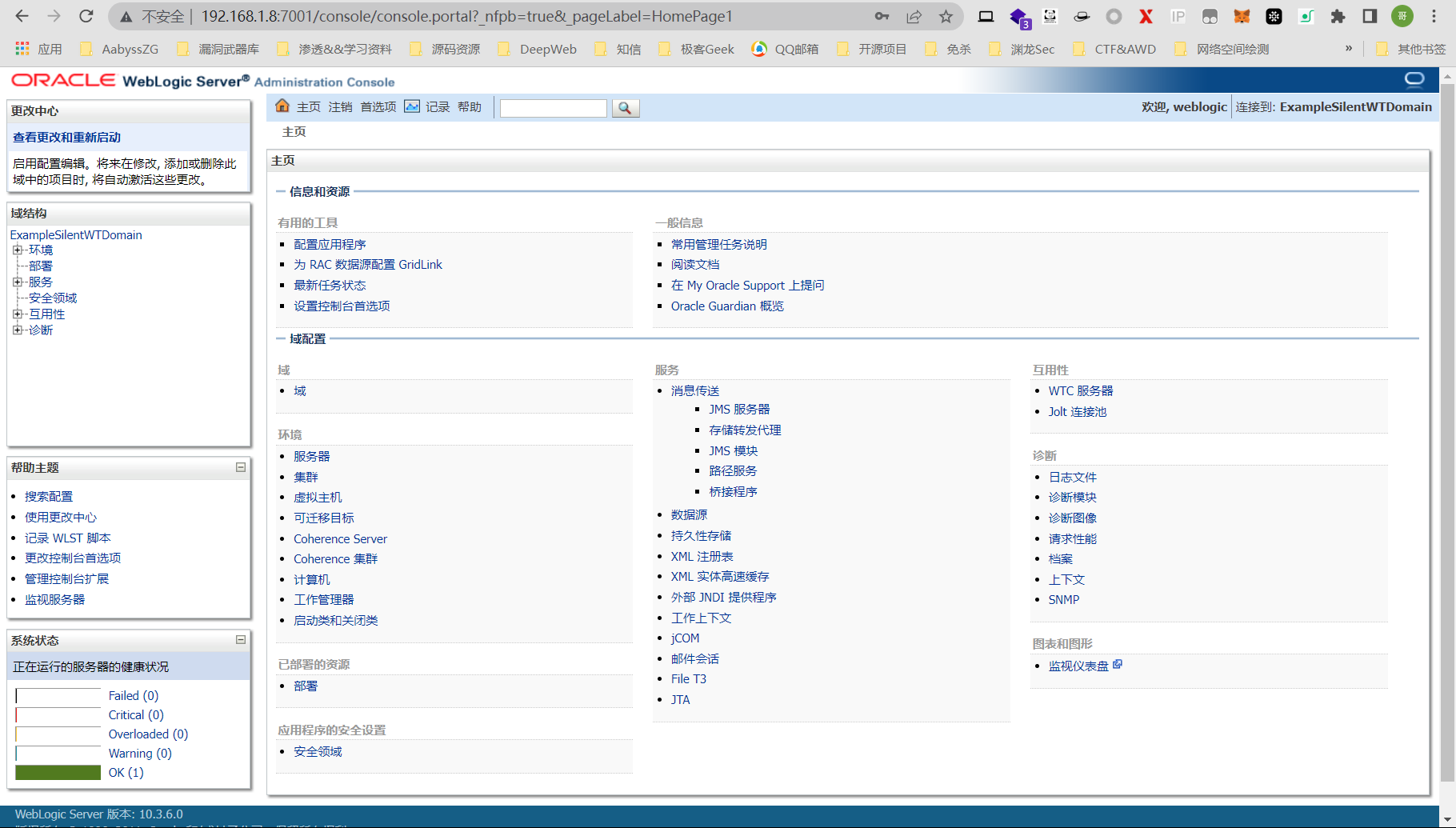
Task: Open the 配置应用程序 link
Action: click(330, 244)
